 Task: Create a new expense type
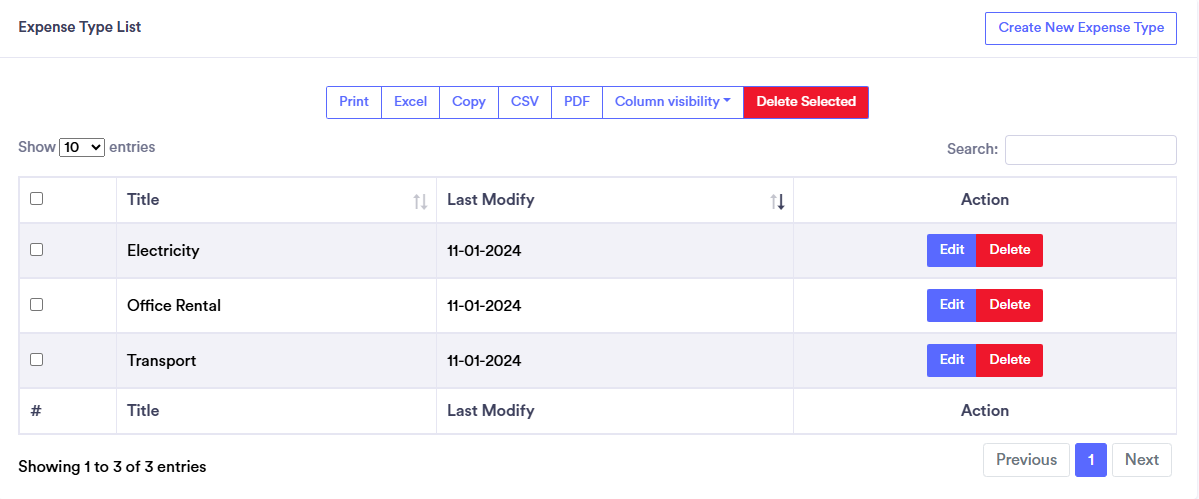pos(1081,28)
